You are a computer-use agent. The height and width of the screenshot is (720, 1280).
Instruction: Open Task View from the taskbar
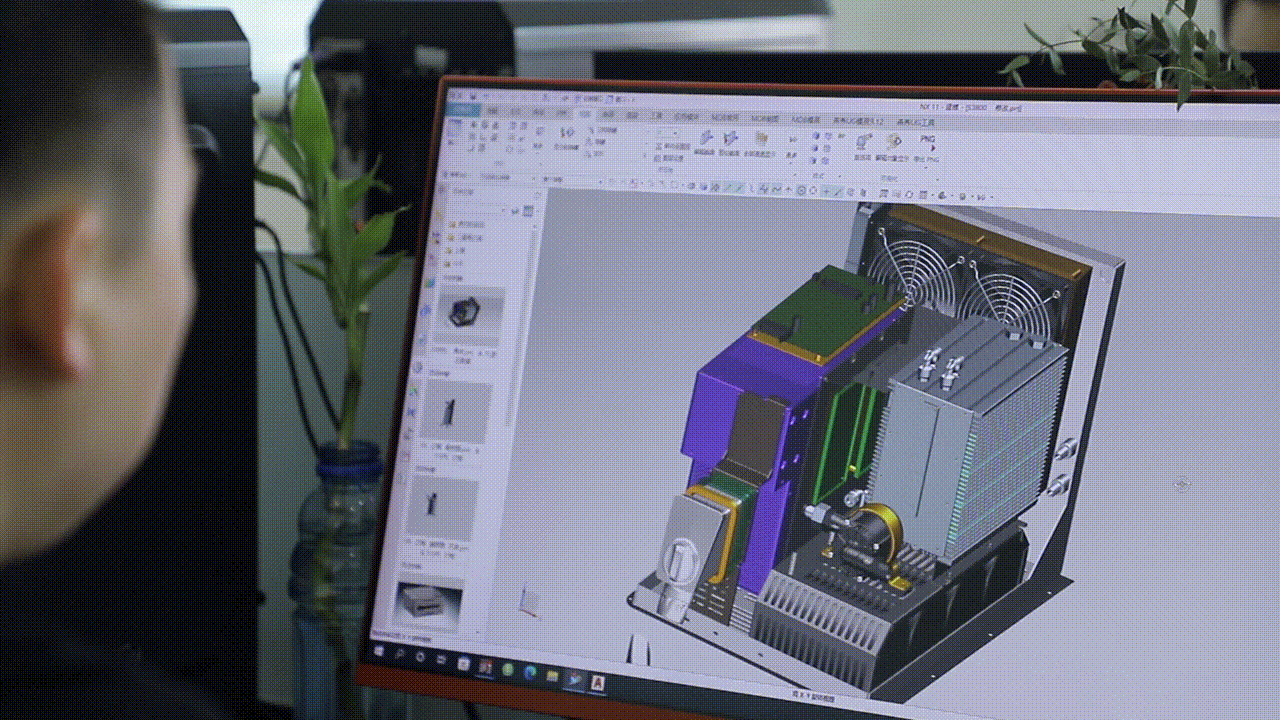tap(441, 659)
